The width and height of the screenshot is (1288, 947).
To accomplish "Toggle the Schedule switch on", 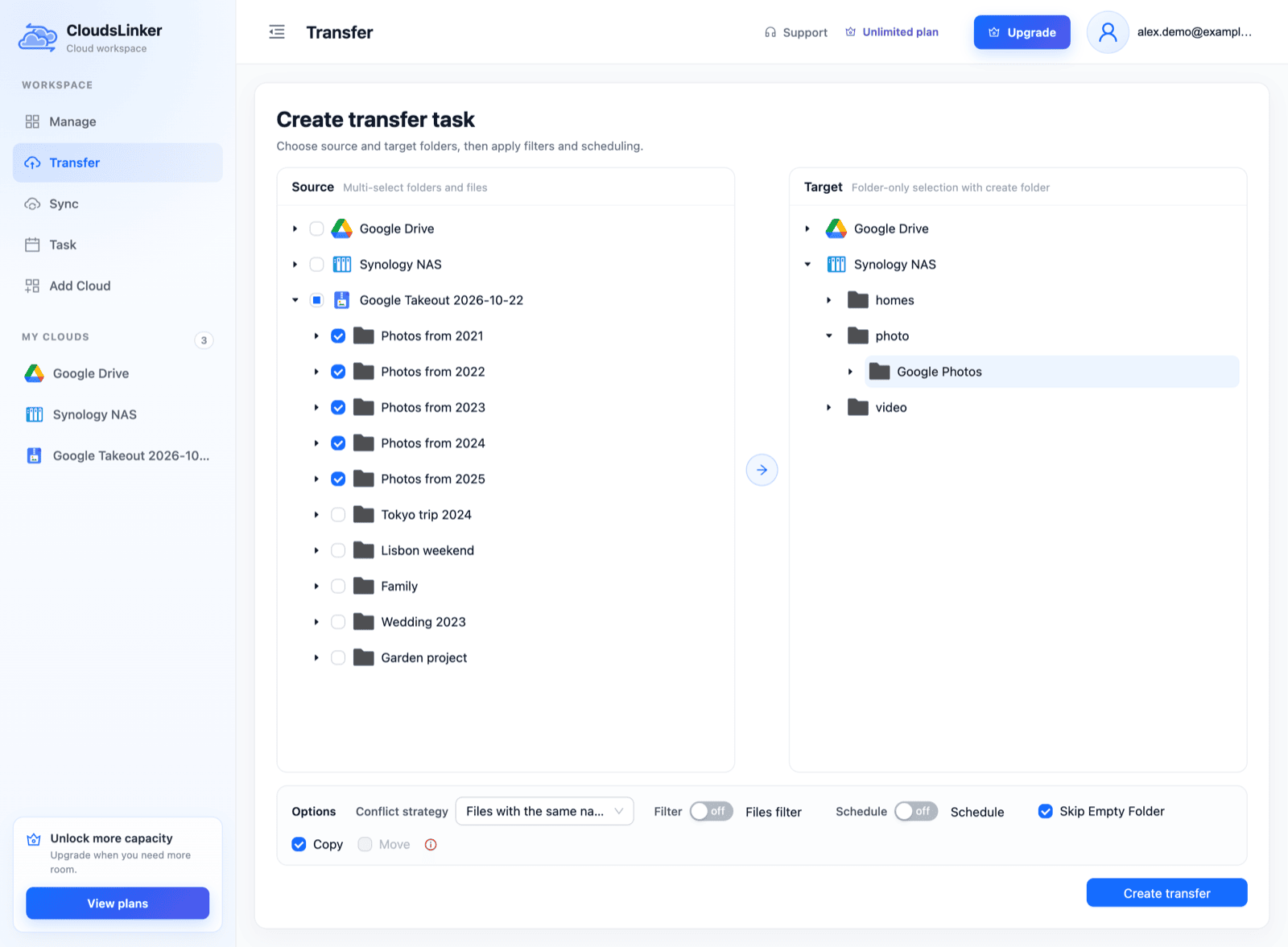I will (916, 811).
